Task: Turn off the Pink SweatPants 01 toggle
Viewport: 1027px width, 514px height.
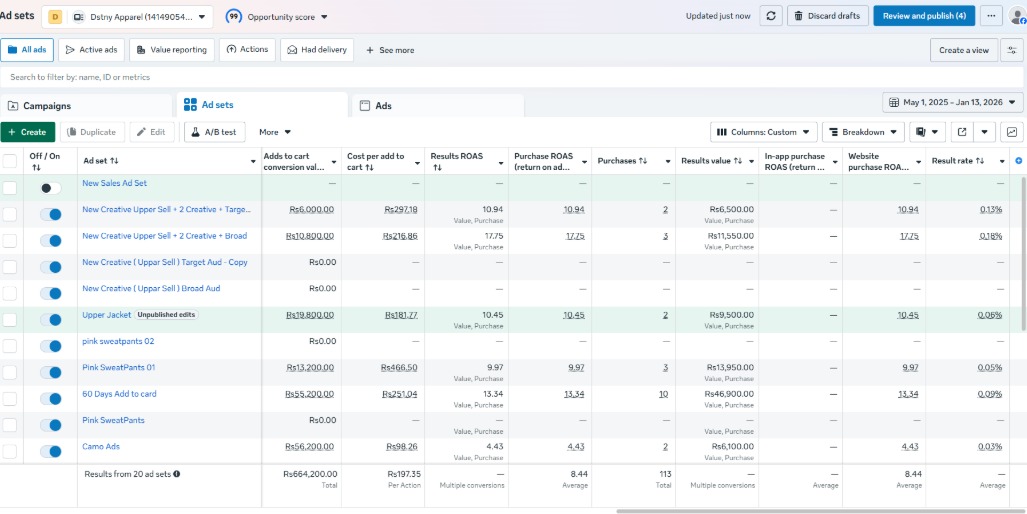Action: pyautogui.click(x=50, y=373)
